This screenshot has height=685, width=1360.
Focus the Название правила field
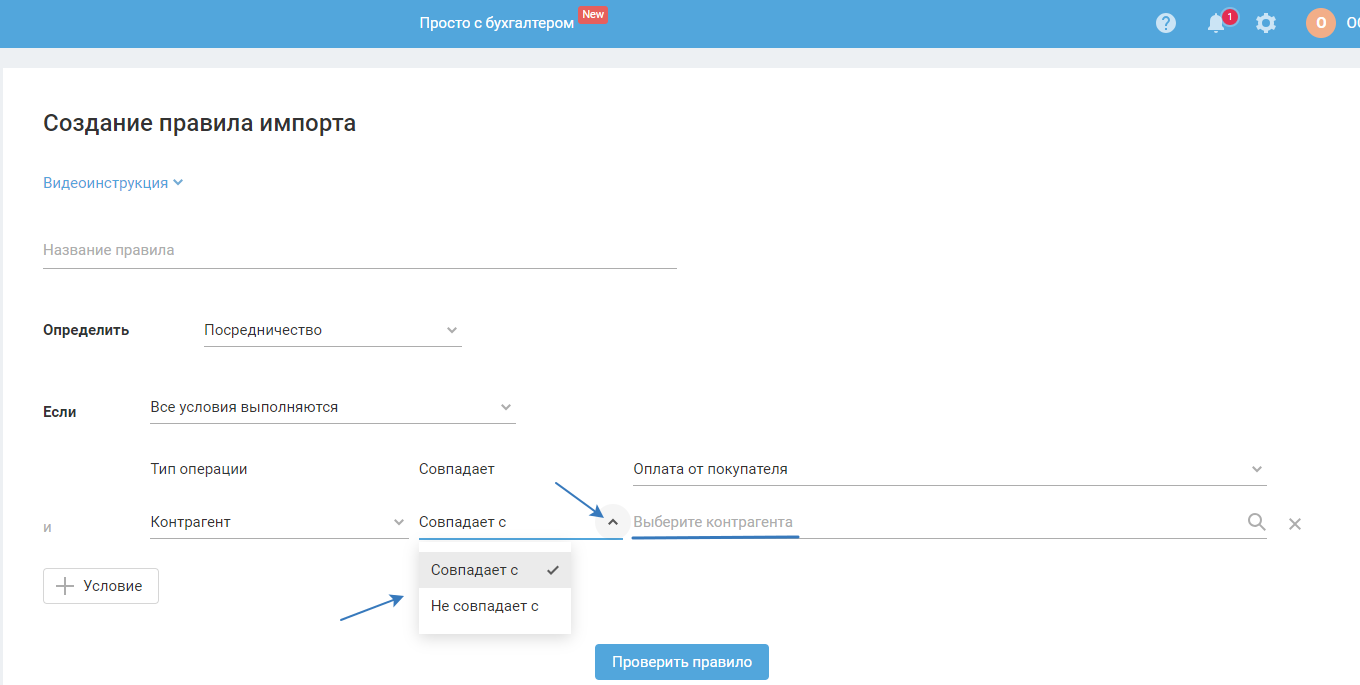click(x=360, y=250)
